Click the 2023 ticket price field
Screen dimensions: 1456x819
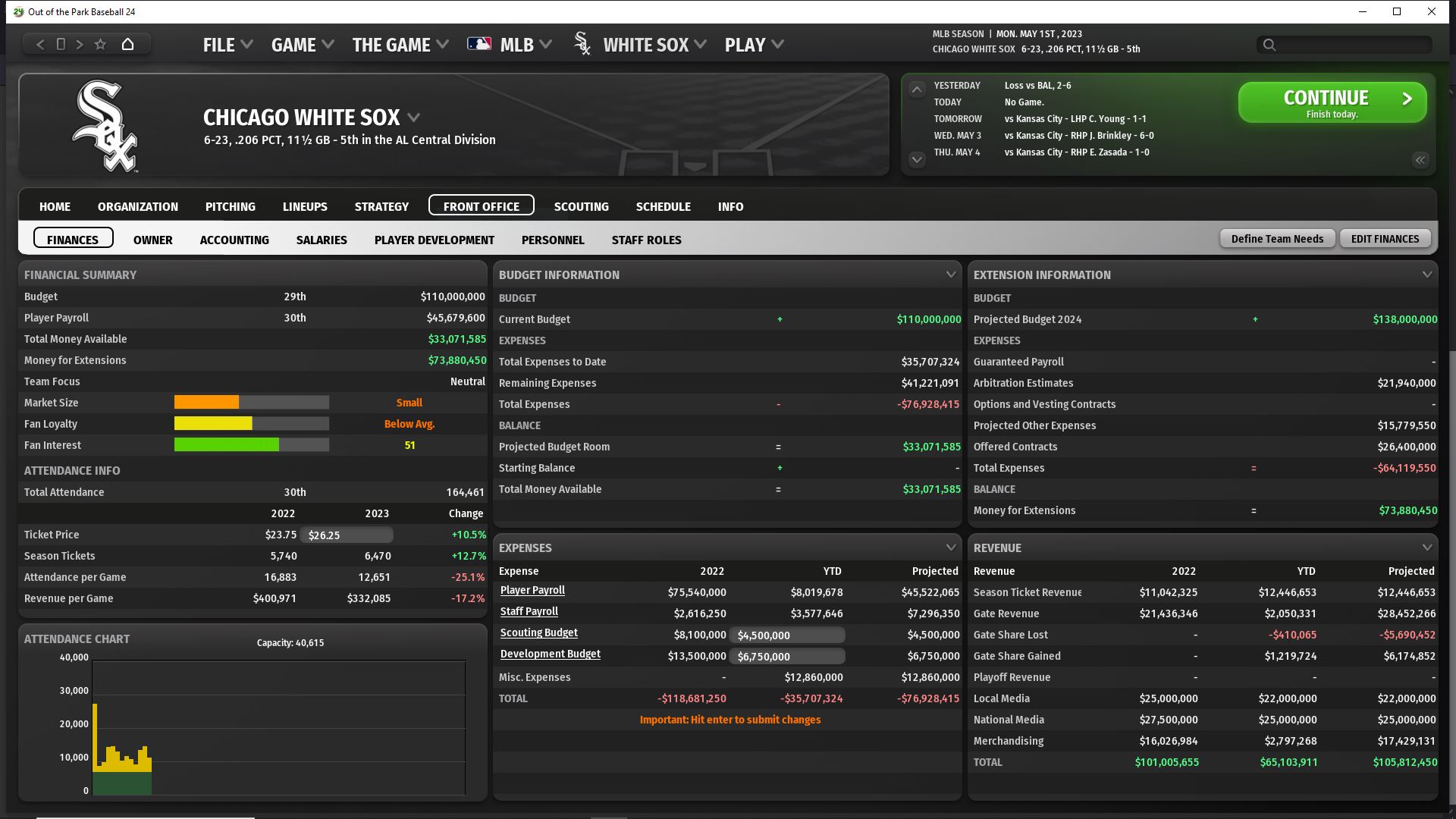pos(347,535)
